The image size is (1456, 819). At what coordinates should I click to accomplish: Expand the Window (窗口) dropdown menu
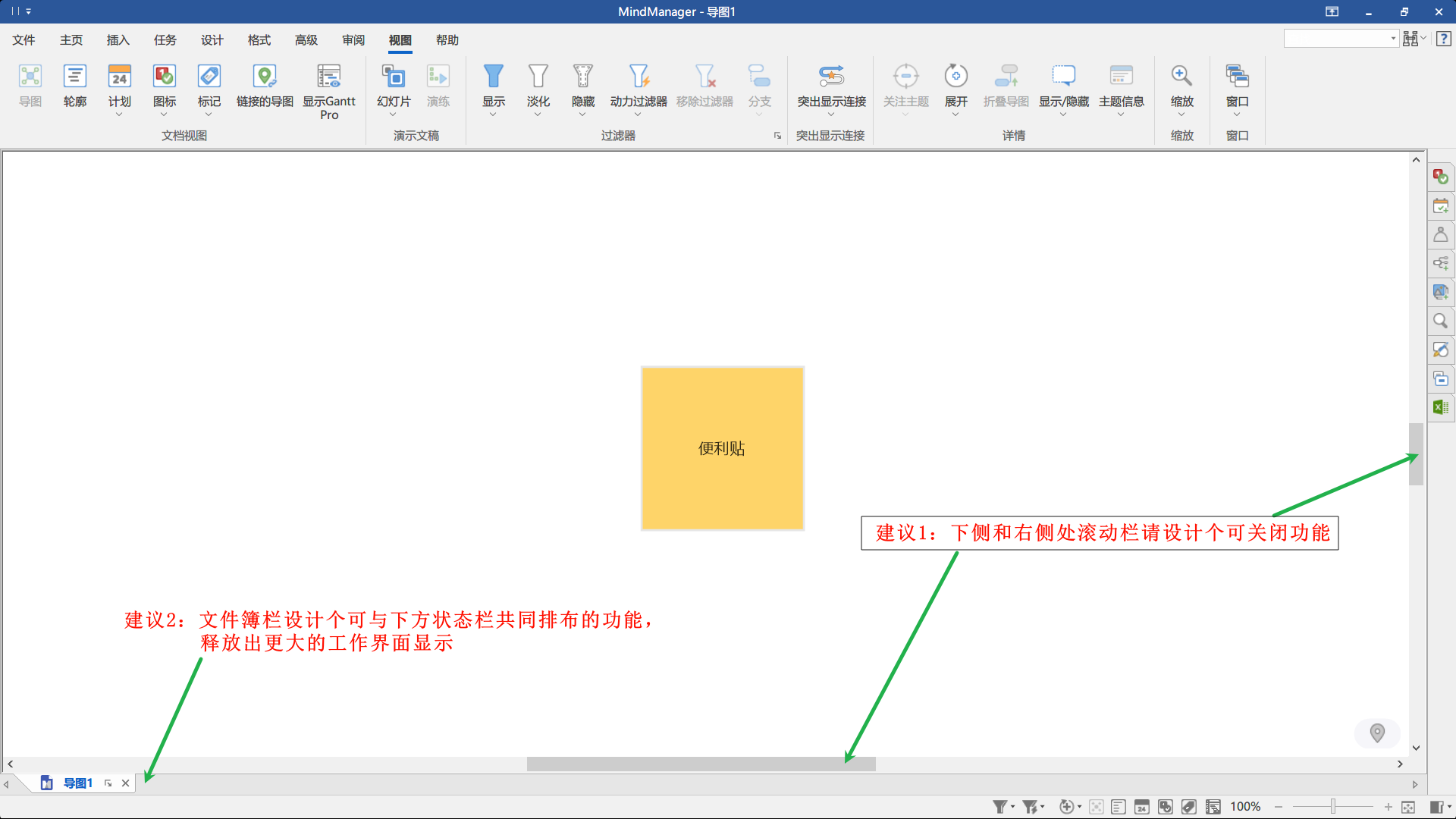[x=1237, y=115]
